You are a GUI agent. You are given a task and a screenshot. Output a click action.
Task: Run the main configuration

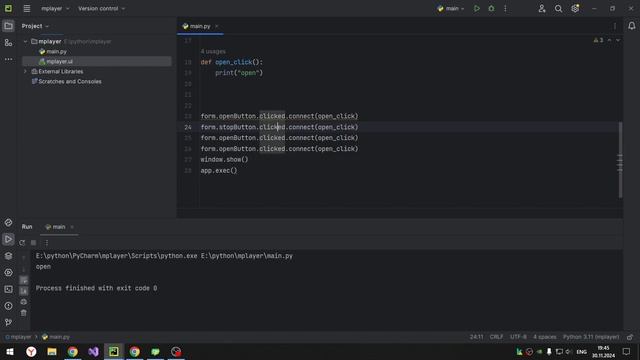(477, 9)
